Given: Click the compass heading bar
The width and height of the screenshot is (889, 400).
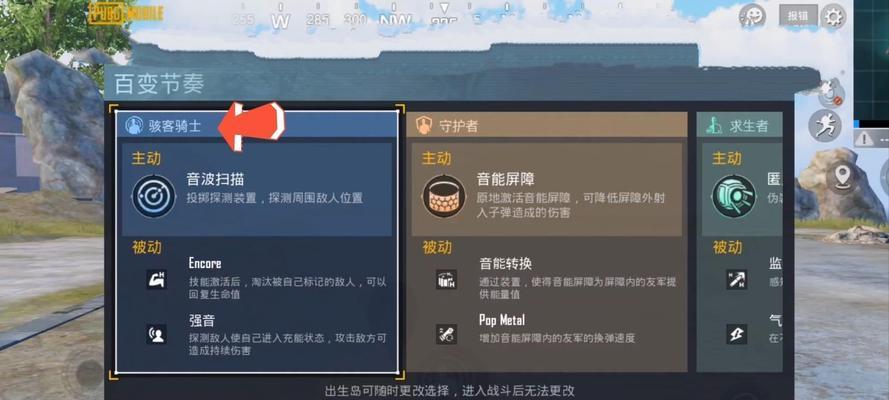Looking at the screenshot, I should click(363, 19).
